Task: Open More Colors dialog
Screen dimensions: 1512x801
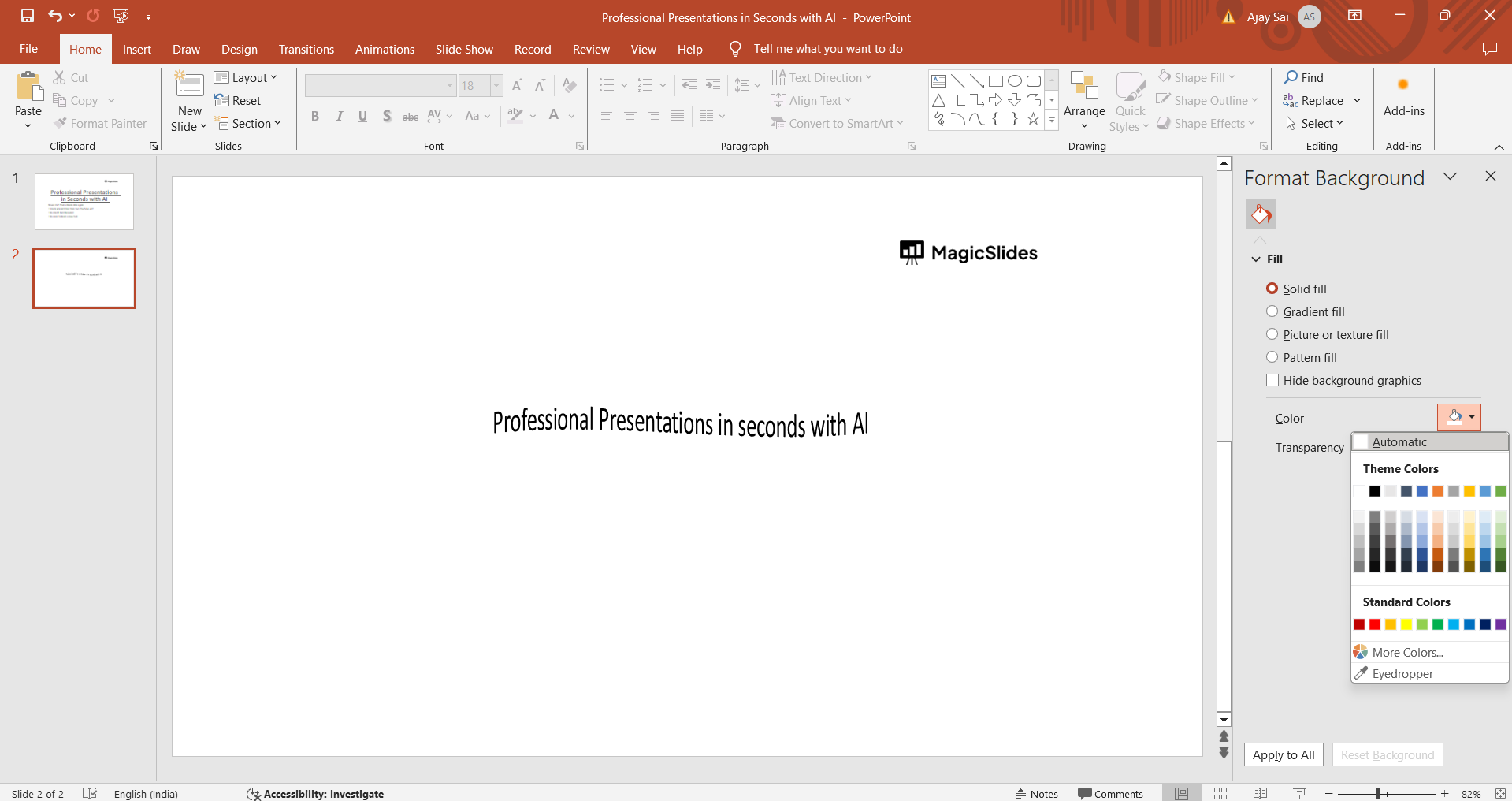Action: [1406, 653]
